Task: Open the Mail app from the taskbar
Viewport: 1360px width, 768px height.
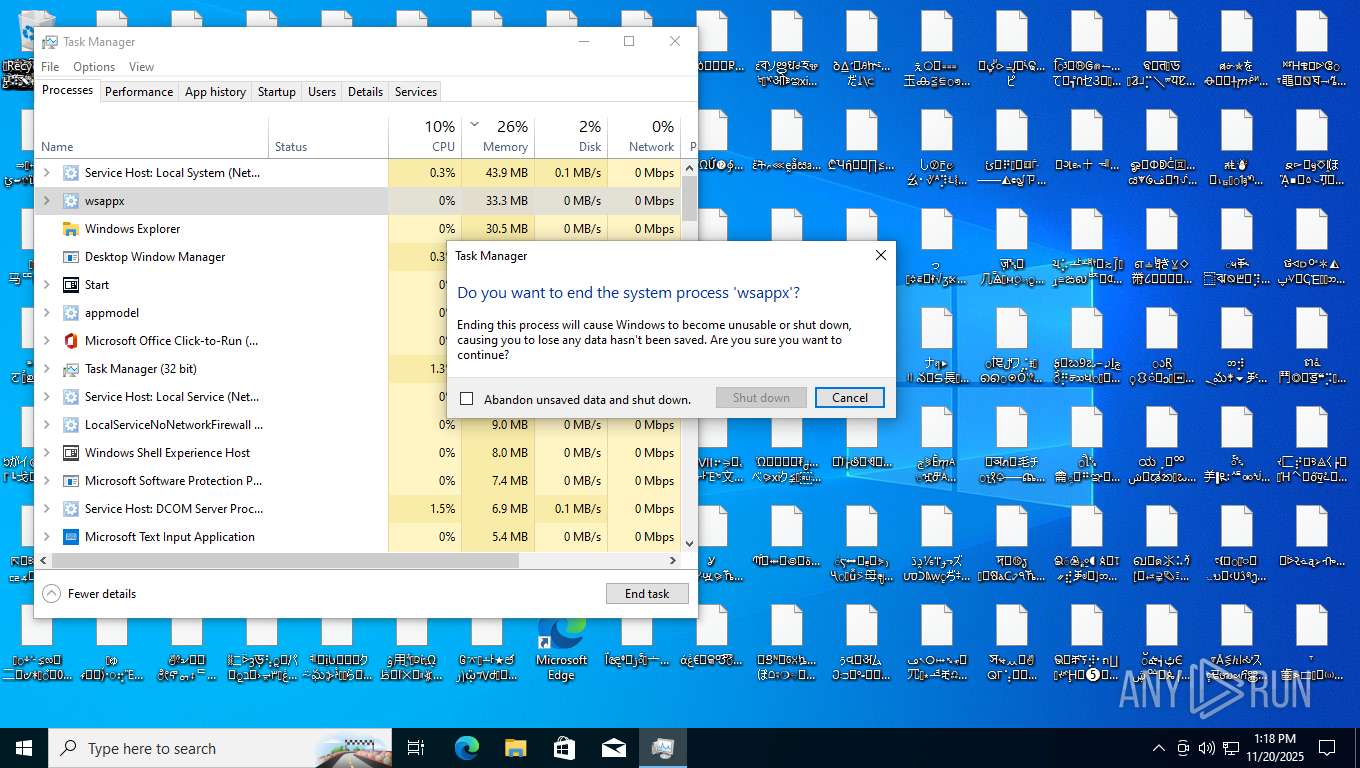Action: tap(613, 748)
